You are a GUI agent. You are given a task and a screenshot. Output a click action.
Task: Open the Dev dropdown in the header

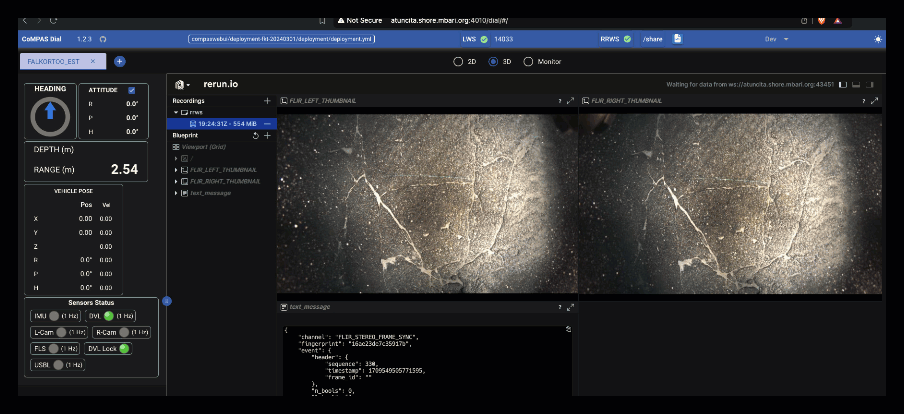(x=775, y=39)
